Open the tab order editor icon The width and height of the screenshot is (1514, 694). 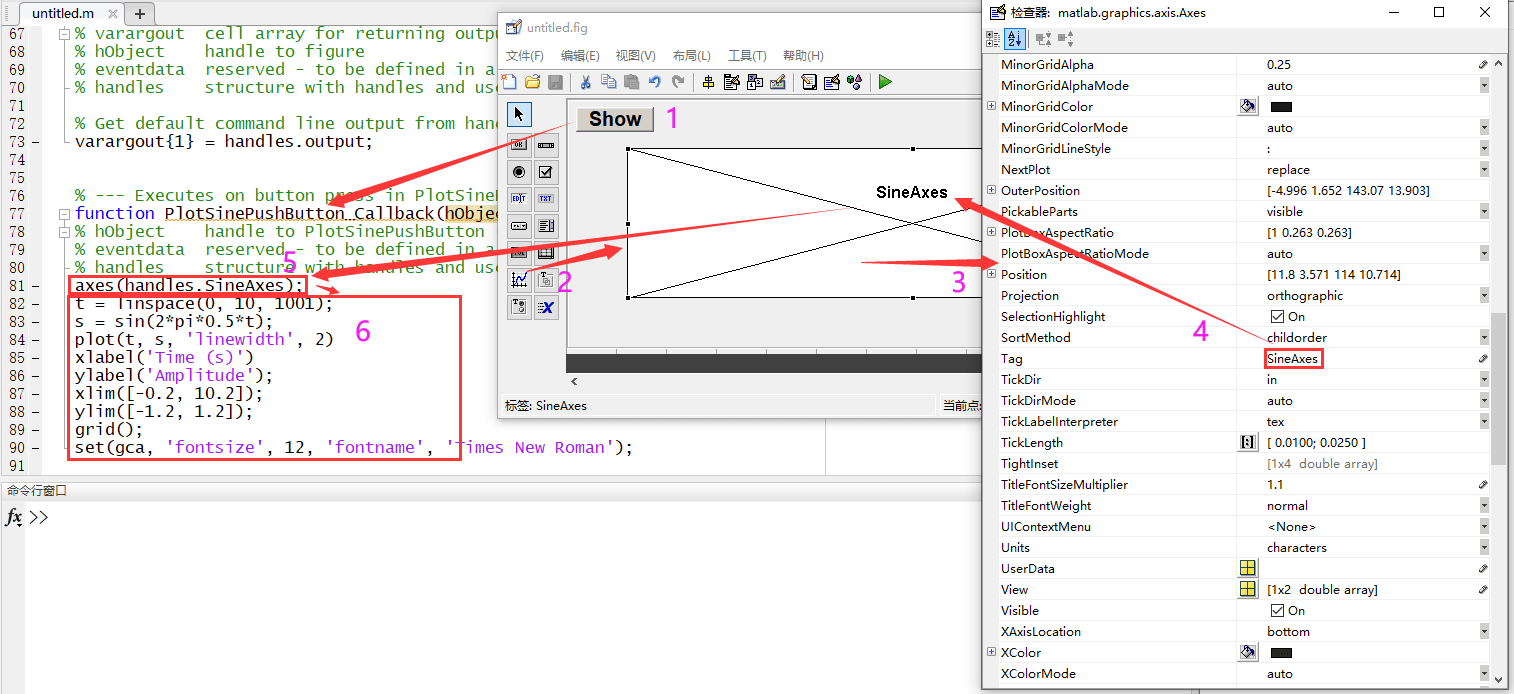[754, 82]
